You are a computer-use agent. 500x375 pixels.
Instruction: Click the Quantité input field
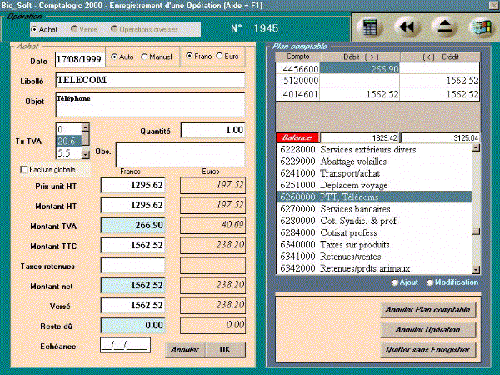pyautogui.click(x=213, y=130)
